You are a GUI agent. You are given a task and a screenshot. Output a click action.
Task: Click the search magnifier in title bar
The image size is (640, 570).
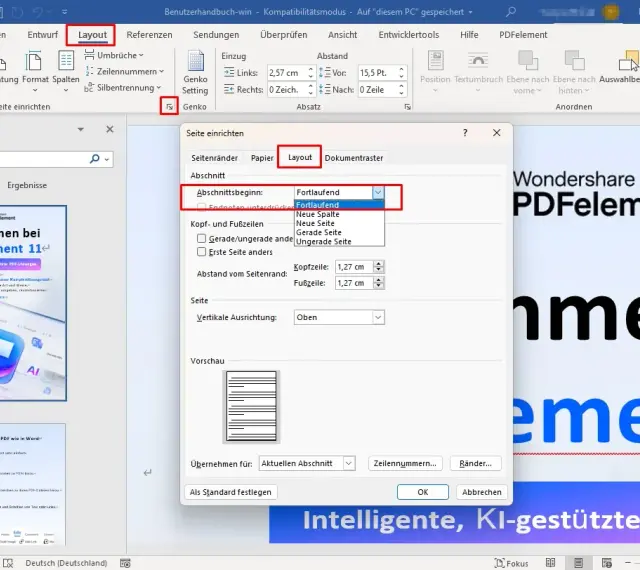click(510, 12)
